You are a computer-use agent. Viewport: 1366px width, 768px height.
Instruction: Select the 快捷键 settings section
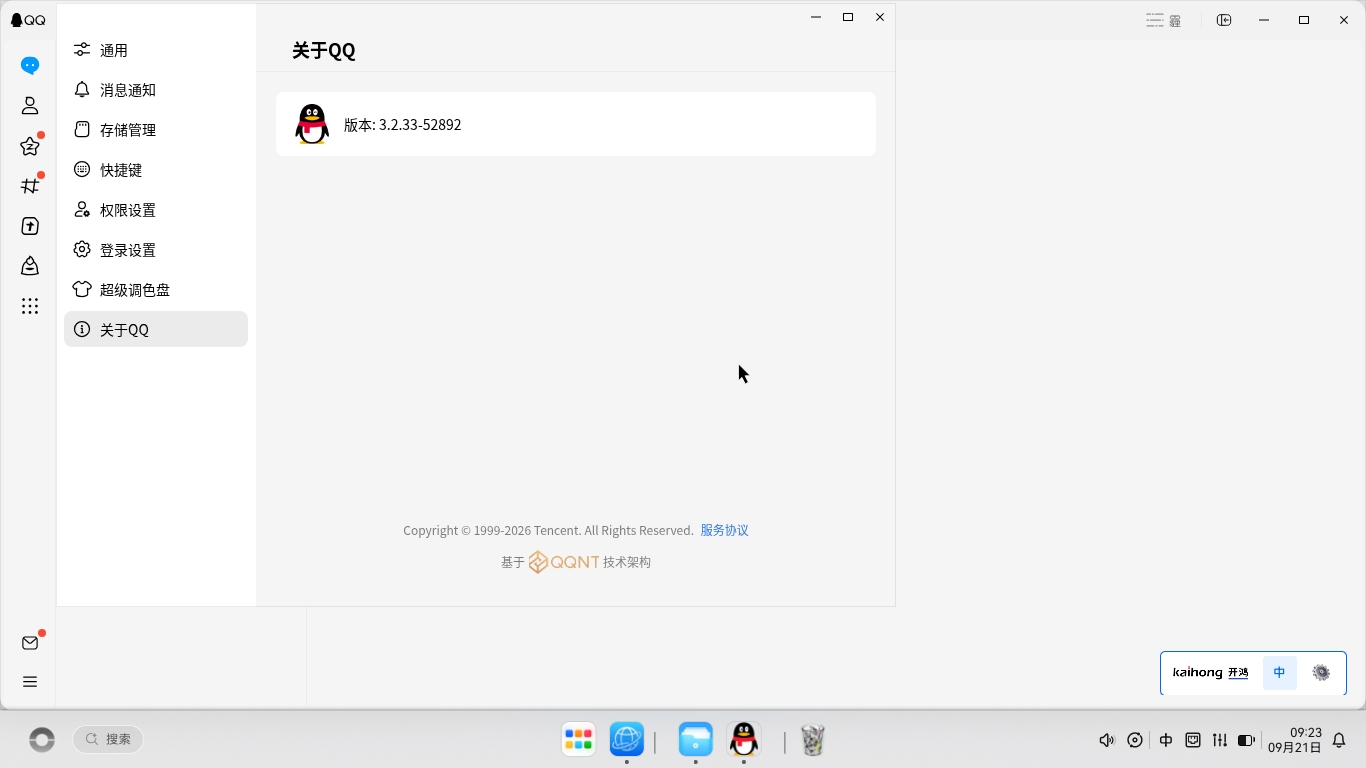156,170
